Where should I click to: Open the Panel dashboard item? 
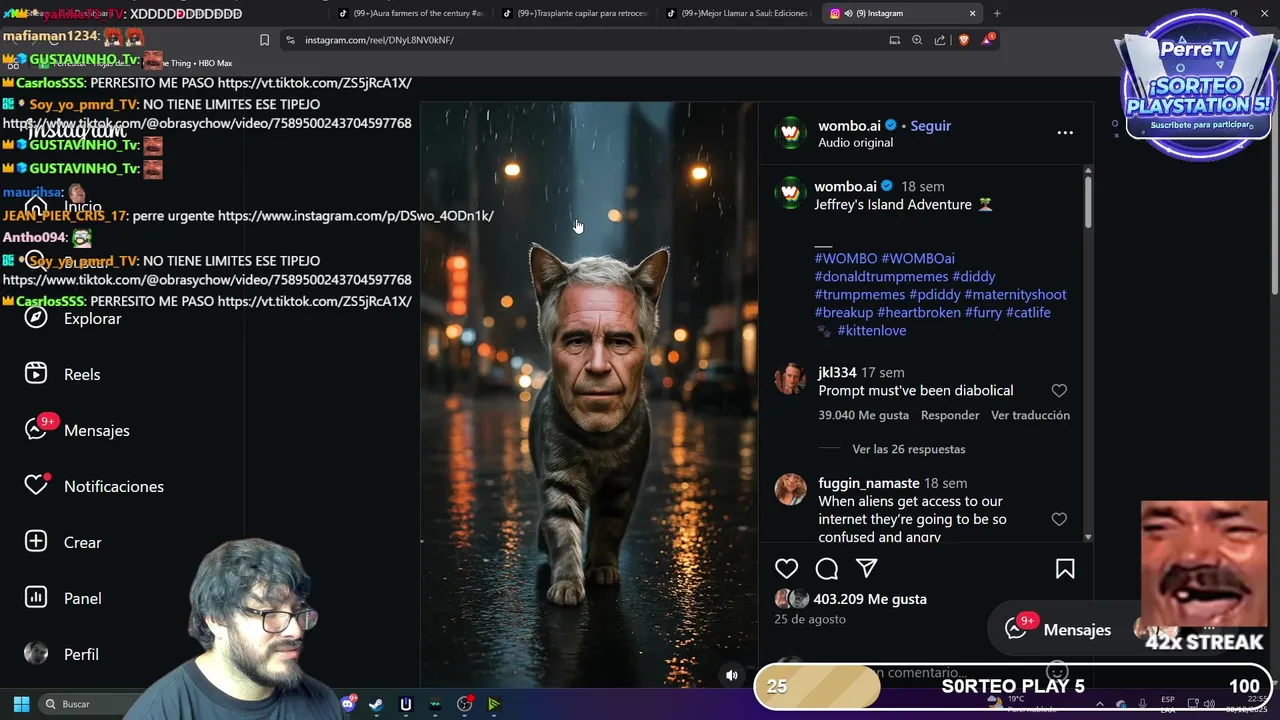click(63, 598)
